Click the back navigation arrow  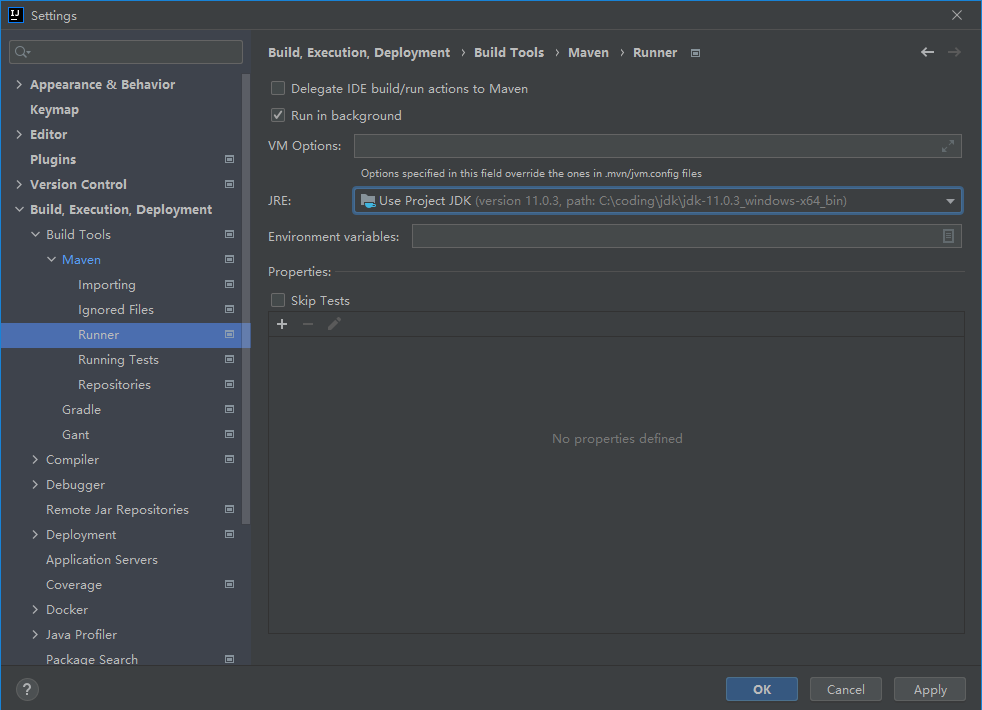pyautogui.click(x=927, y=52)
